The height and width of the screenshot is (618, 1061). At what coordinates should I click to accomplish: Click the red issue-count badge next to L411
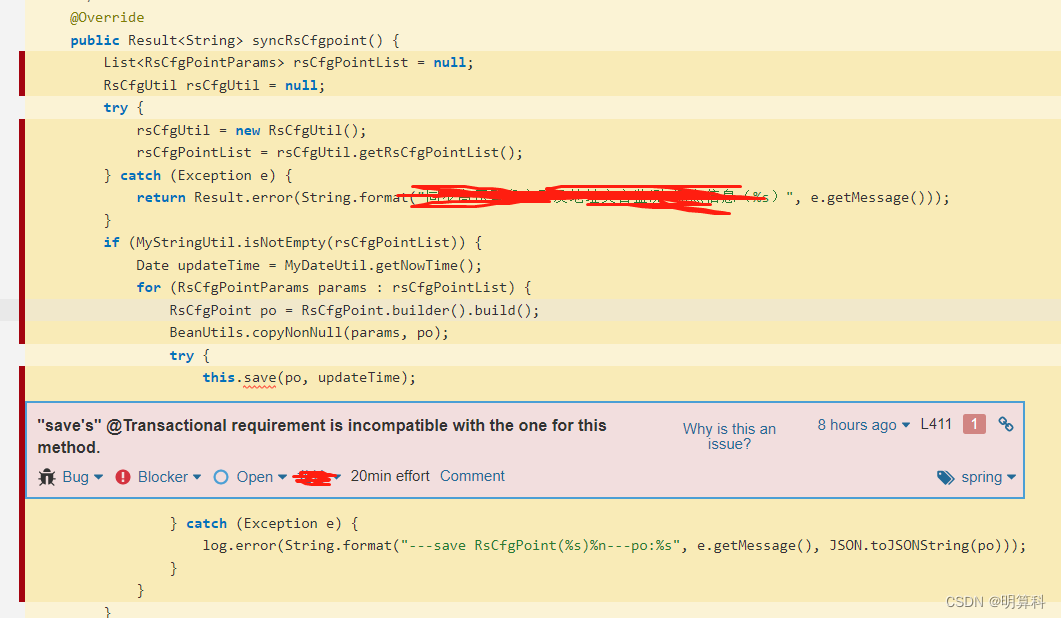[x=973, y=423]
